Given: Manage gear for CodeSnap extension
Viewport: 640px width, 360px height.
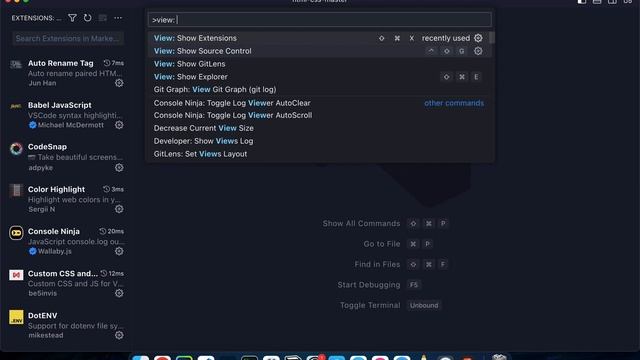Looking at the screenshot, I should pyautogui.click(x=119, y=167).
